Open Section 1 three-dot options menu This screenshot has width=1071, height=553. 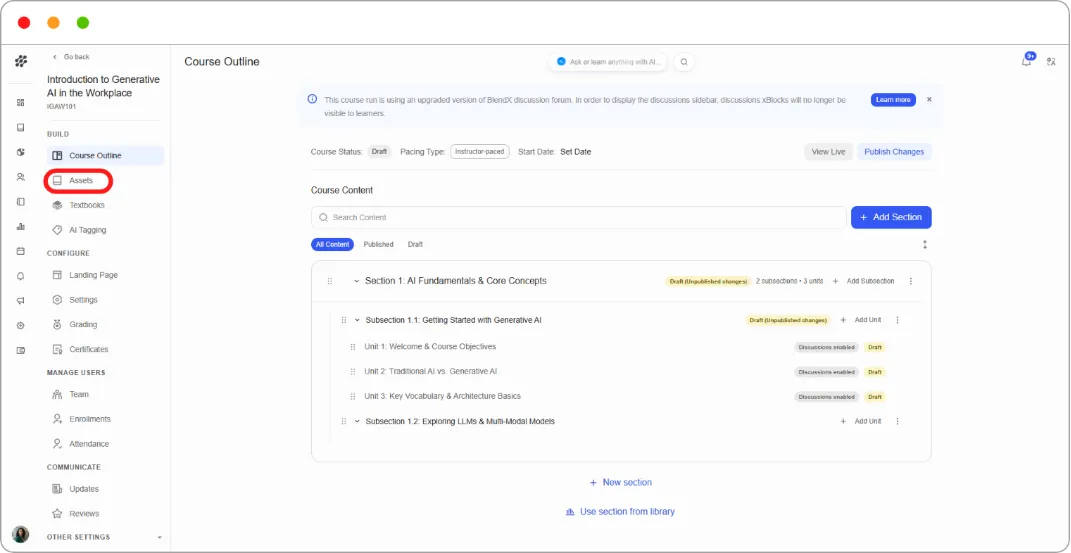click(x=910, y=281)
